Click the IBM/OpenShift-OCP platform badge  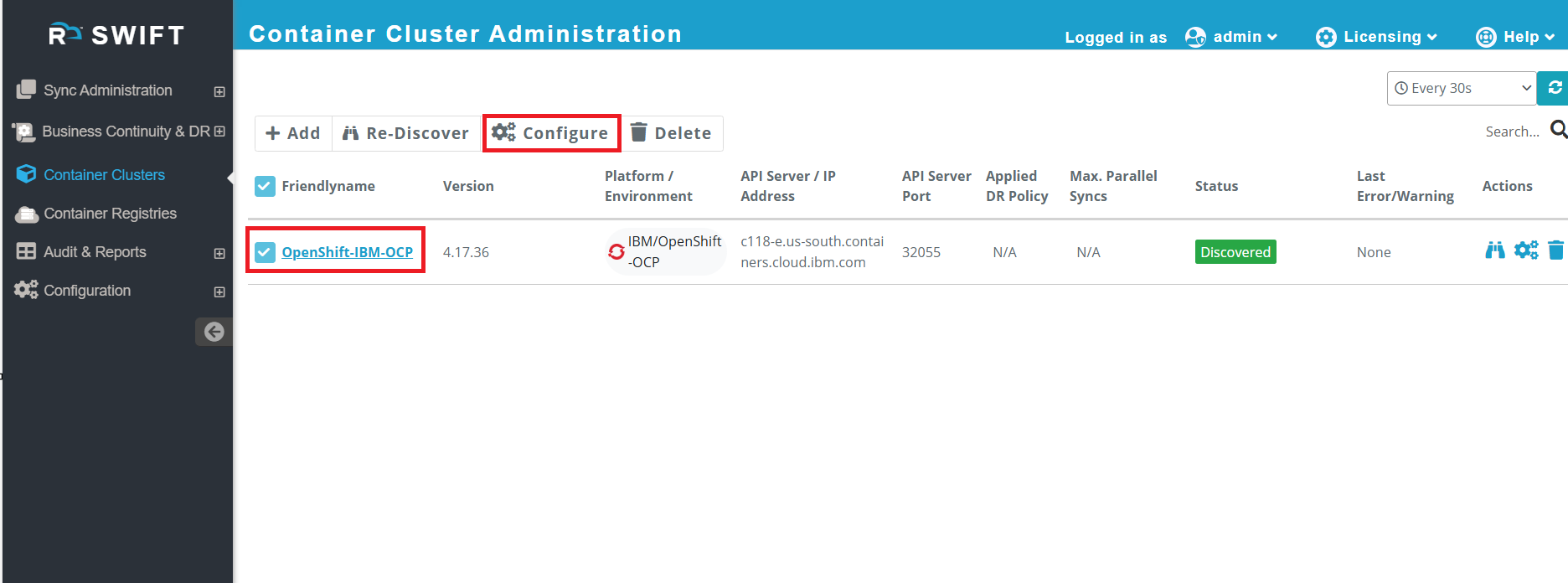click(666, 251)
